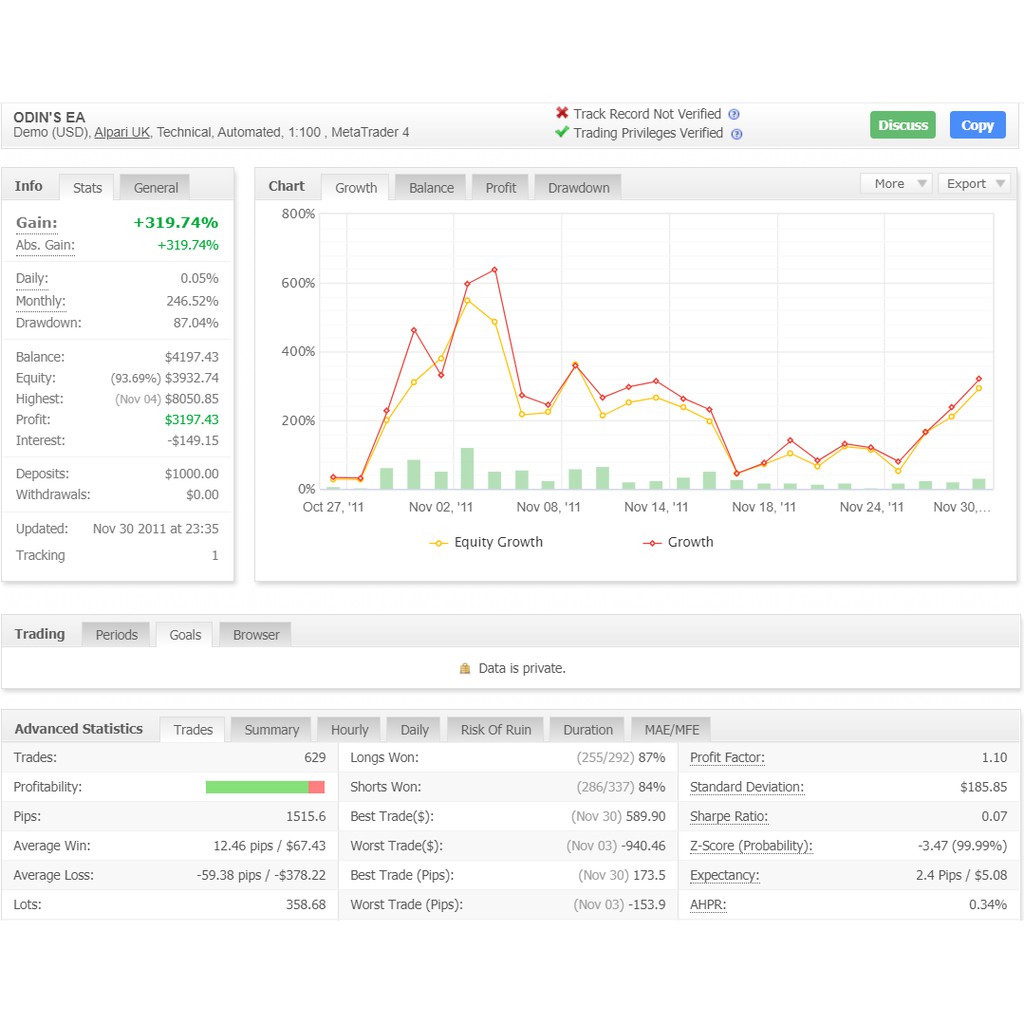This screenshot has width=1024, height=1024.
Task: Click the green checkmark privileges icon
Action: point(562,133)
